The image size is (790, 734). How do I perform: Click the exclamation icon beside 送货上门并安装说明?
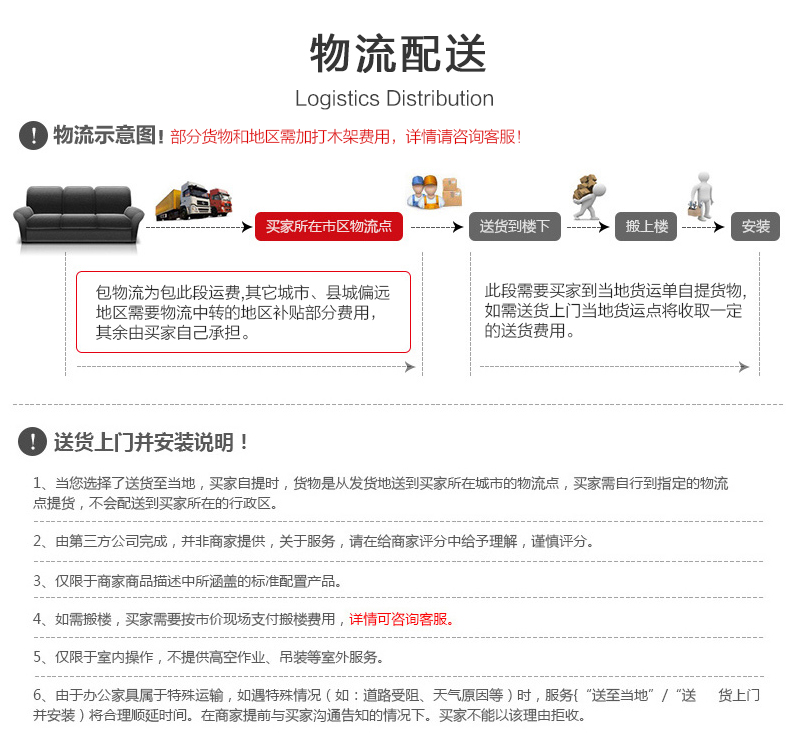pos(33,441)
